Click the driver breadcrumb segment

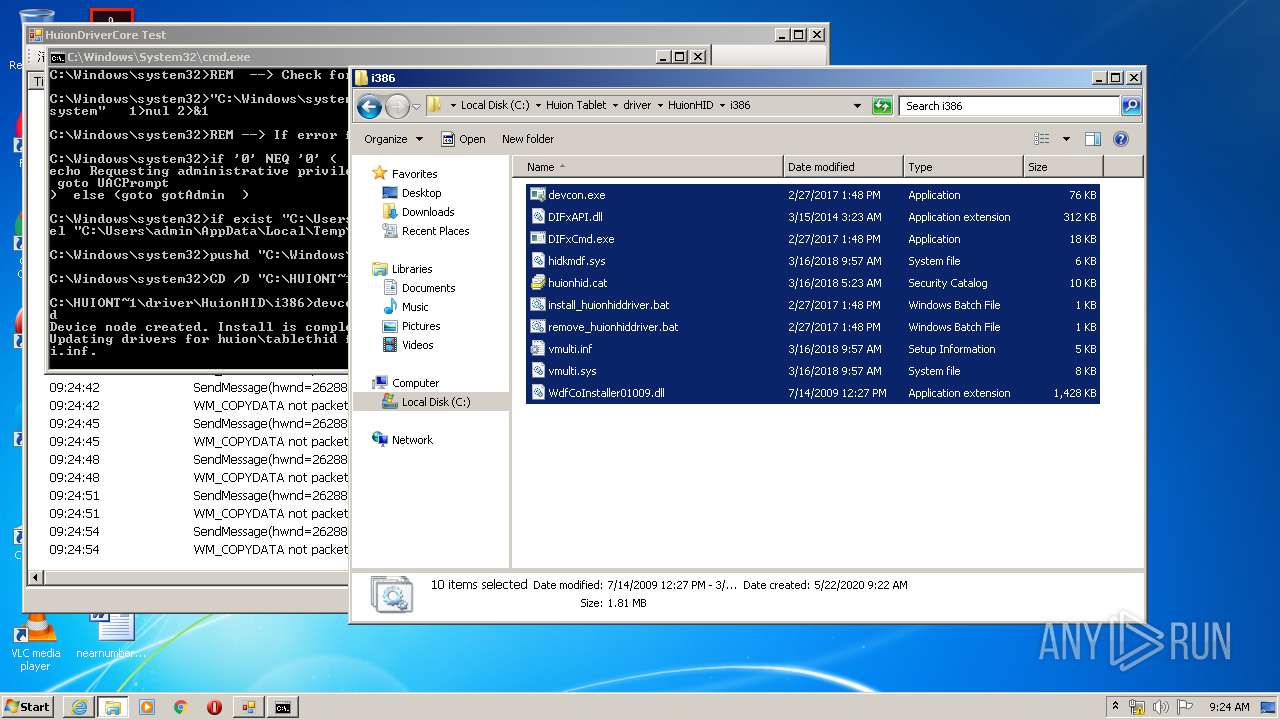(x=637, y=105)
